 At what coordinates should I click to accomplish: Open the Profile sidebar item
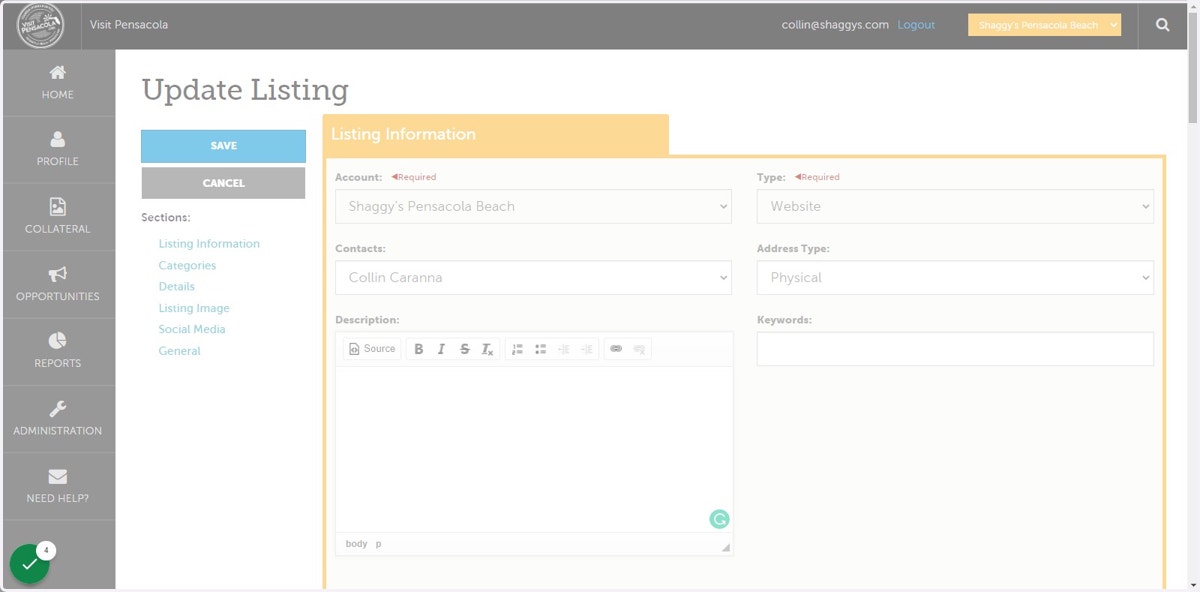58,150
